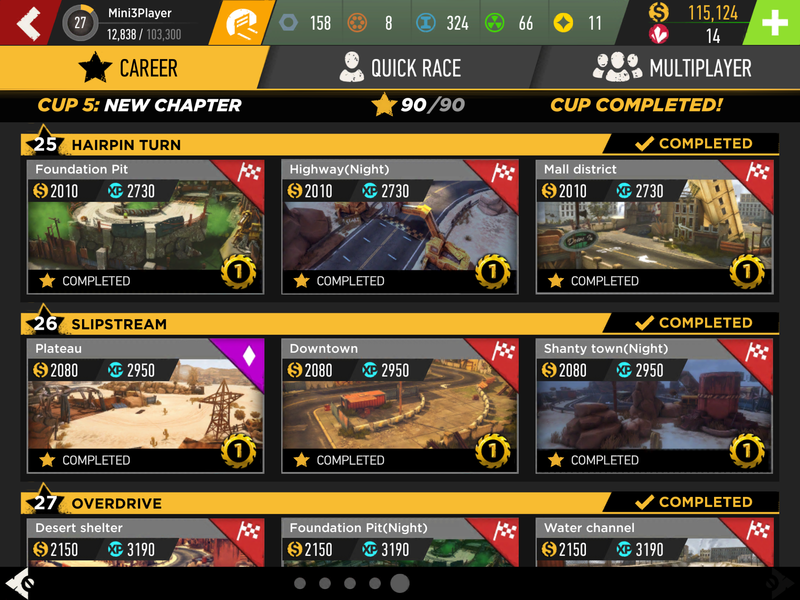Jump to the first cup page dot

pos(300,583)
